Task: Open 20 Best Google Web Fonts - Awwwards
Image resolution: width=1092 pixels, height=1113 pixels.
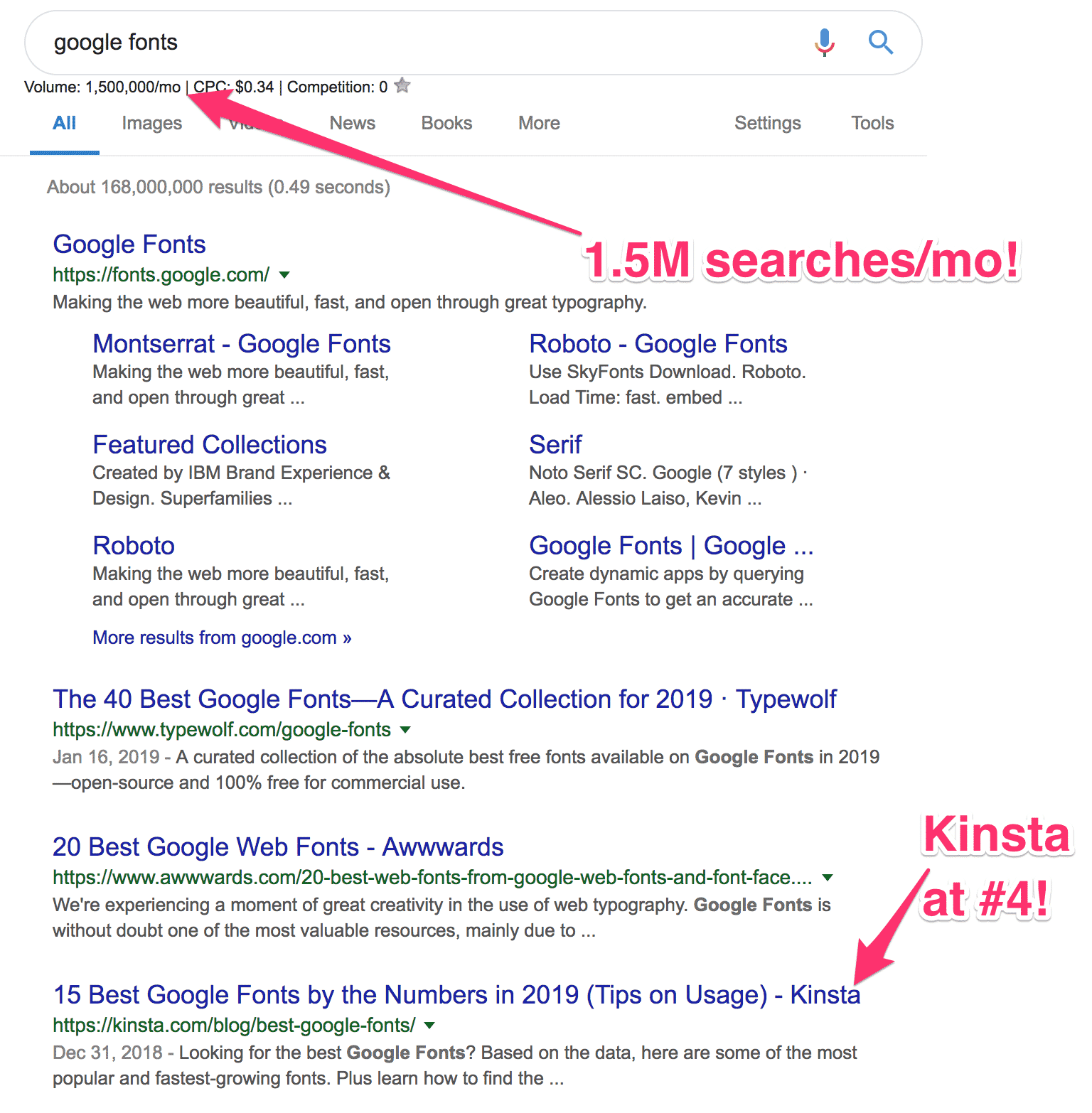Action: [278, 846]
